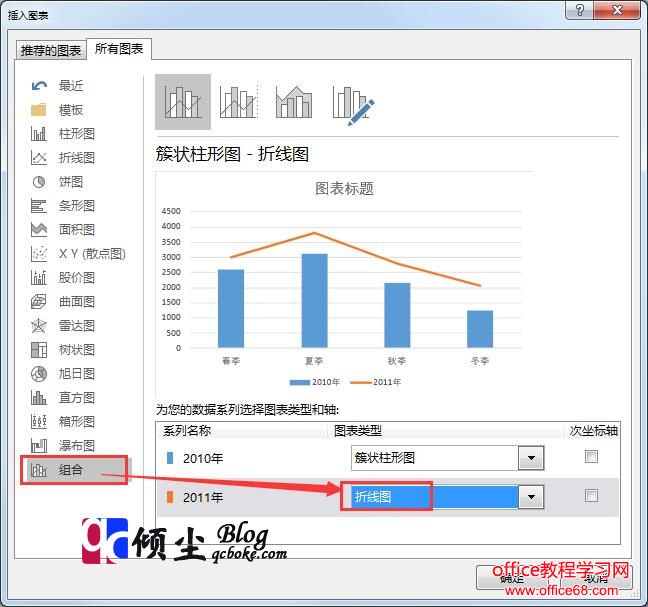Screen dimensions: 648x607
Task: Click the 夏季 column in chart preview
Action: [x=314, y=300]
